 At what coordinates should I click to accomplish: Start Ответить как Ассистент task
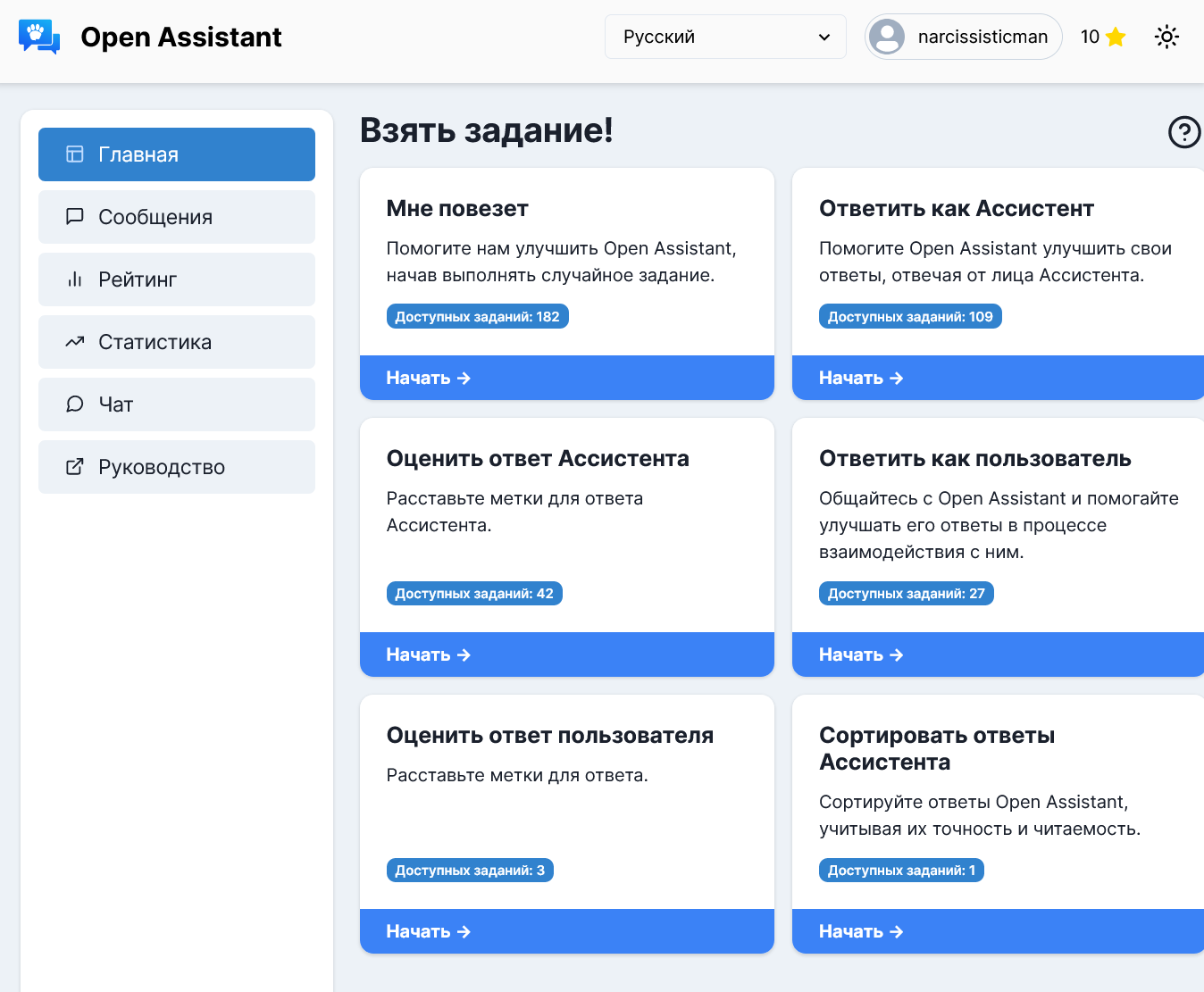pyautogui.click(x=998, y=377)
